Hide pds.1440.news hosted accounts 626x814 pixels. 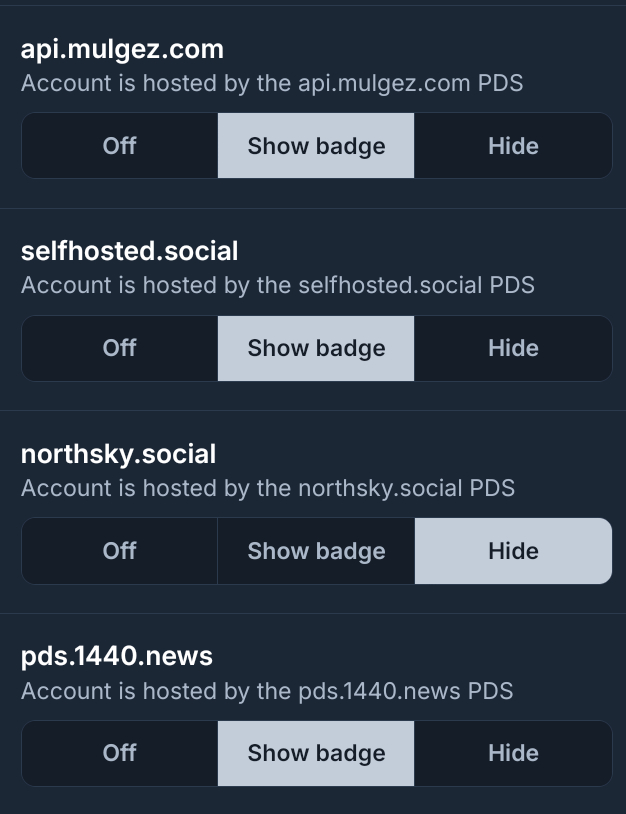tap(513, 753)
